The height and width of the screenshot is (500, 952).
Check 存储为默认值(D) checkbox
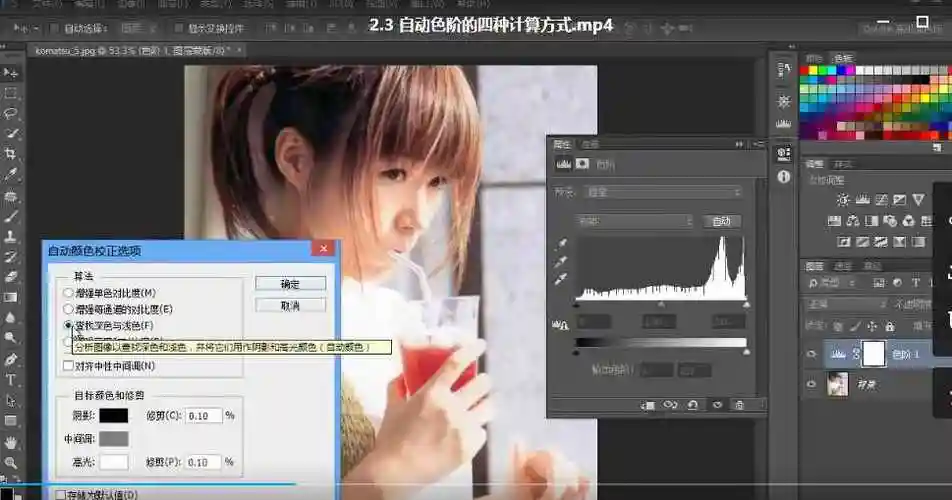click(x=61, y=495)
